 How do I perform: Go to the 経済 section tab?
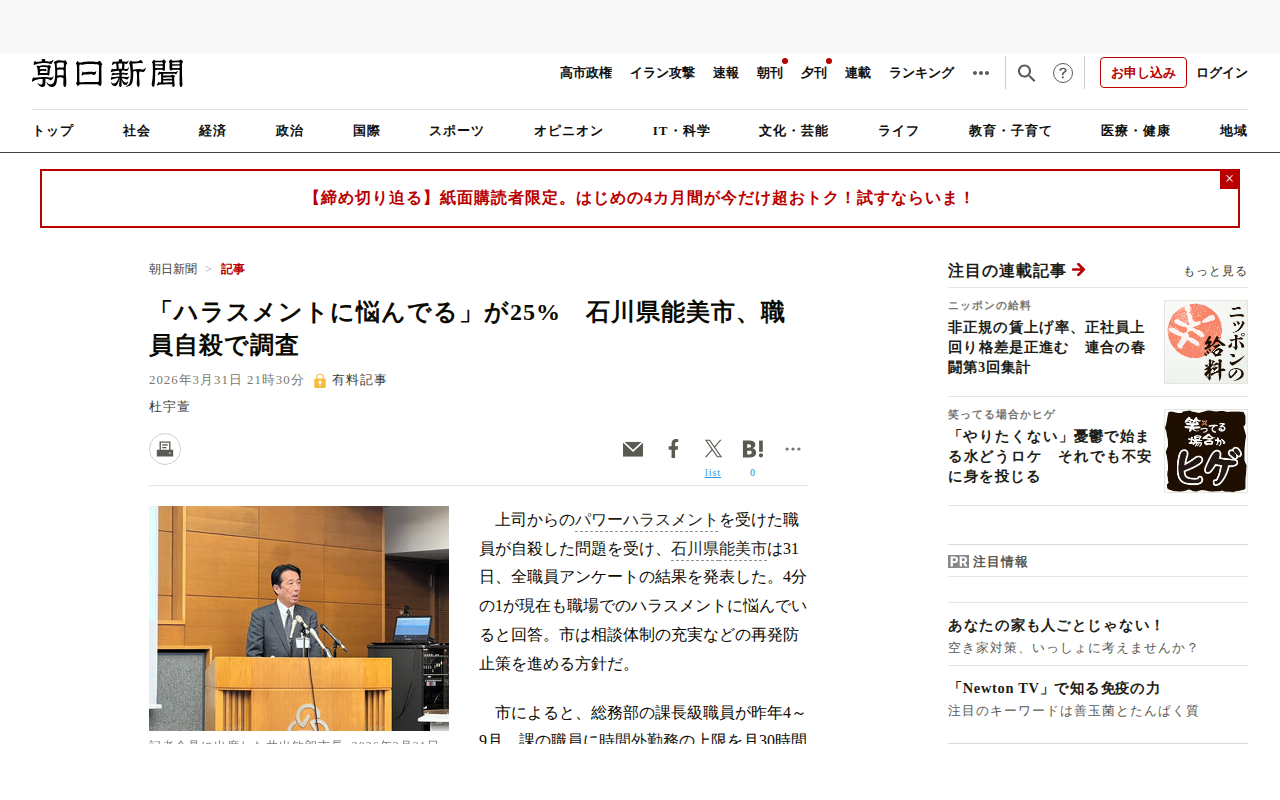(x=213, y=131)
